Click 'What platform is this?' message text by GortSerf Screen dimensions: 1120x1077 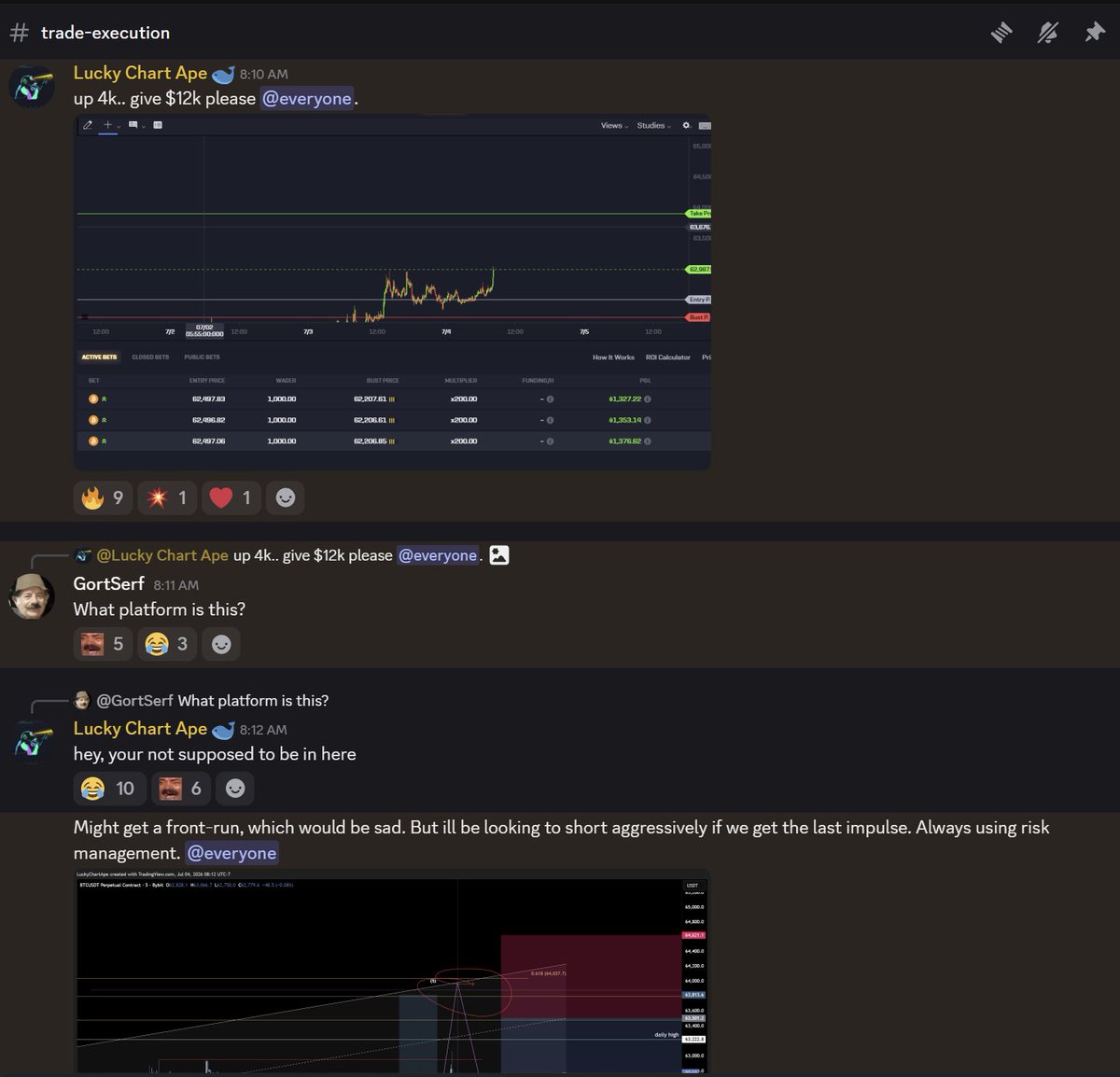point(160,609)
